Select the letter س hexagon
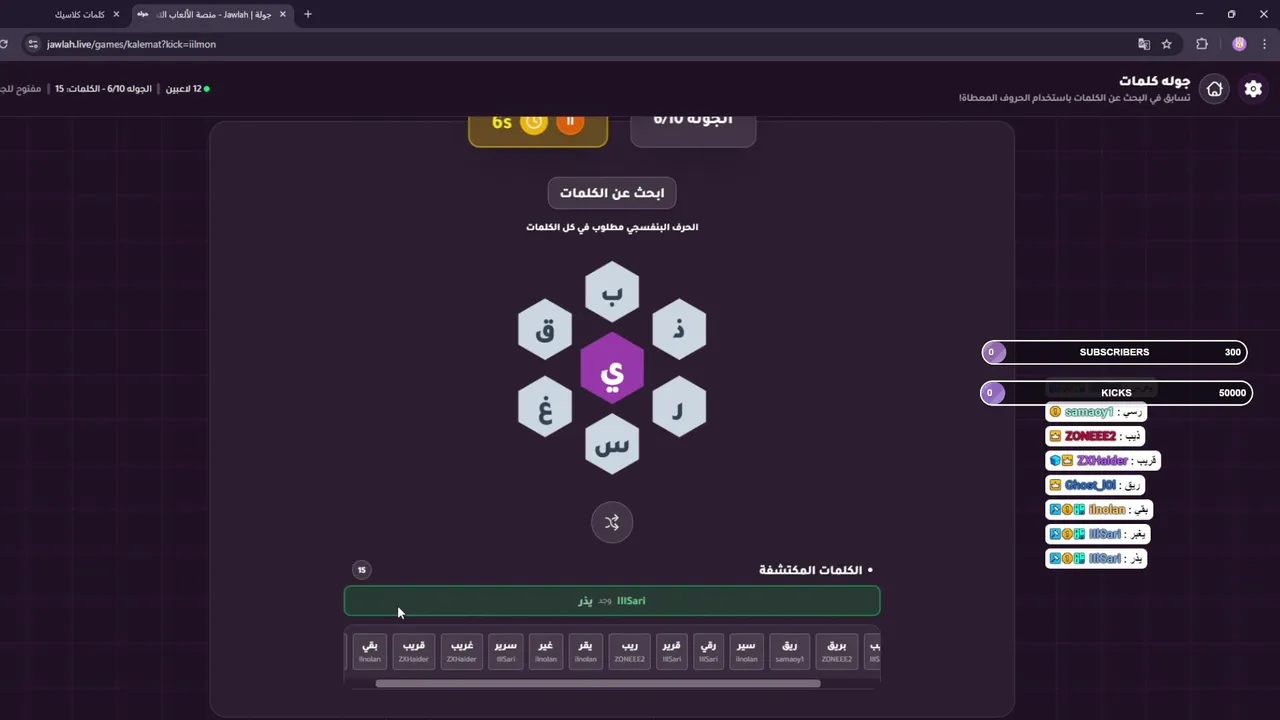The width and height of the screenshot is (1280, 720). tap(612, 445)
